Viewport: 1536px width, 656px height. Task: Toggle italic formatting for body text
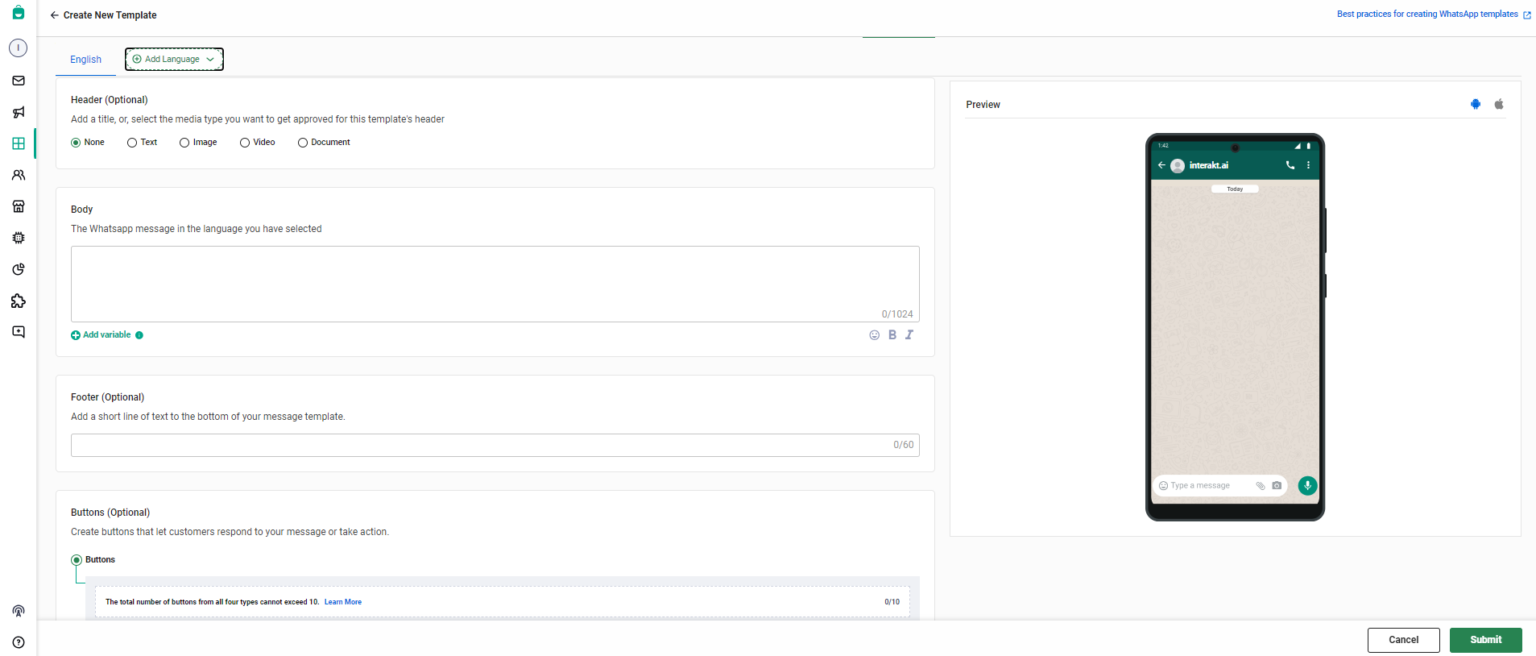[908, 334]
